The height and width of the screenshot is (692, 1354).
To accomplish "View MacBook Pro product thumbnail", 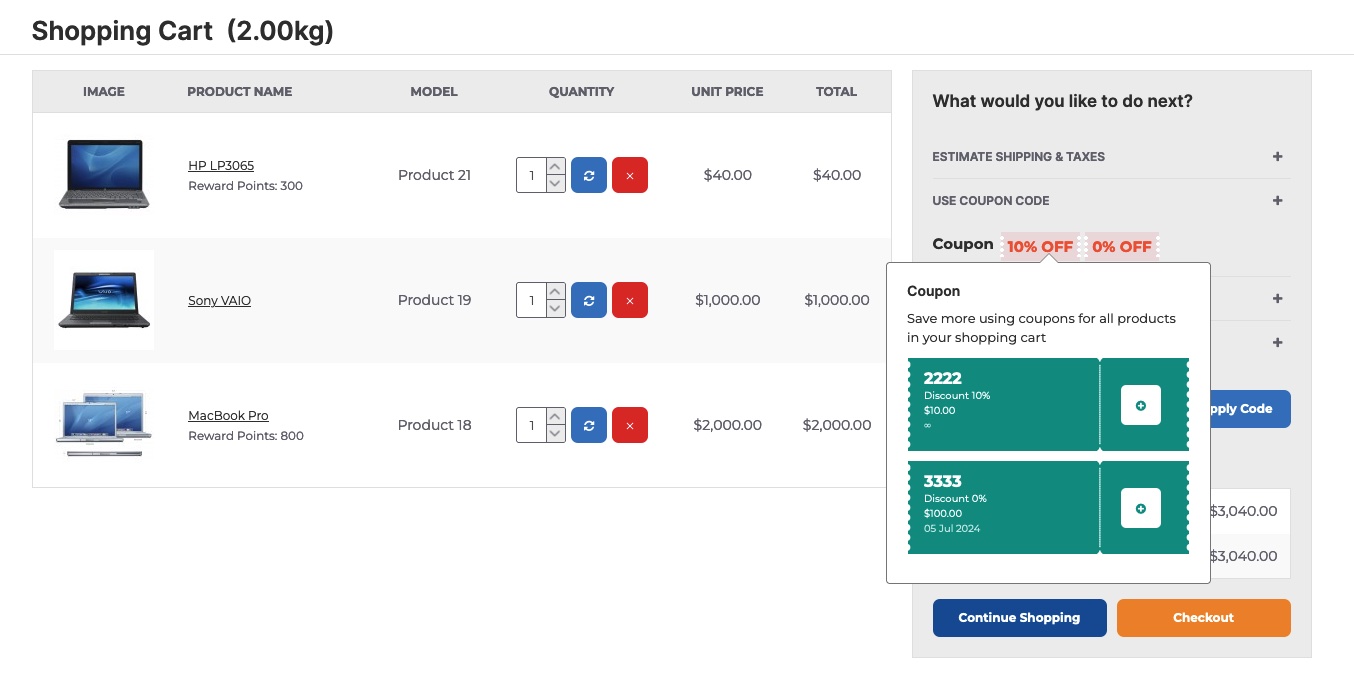I will [104, 425].
